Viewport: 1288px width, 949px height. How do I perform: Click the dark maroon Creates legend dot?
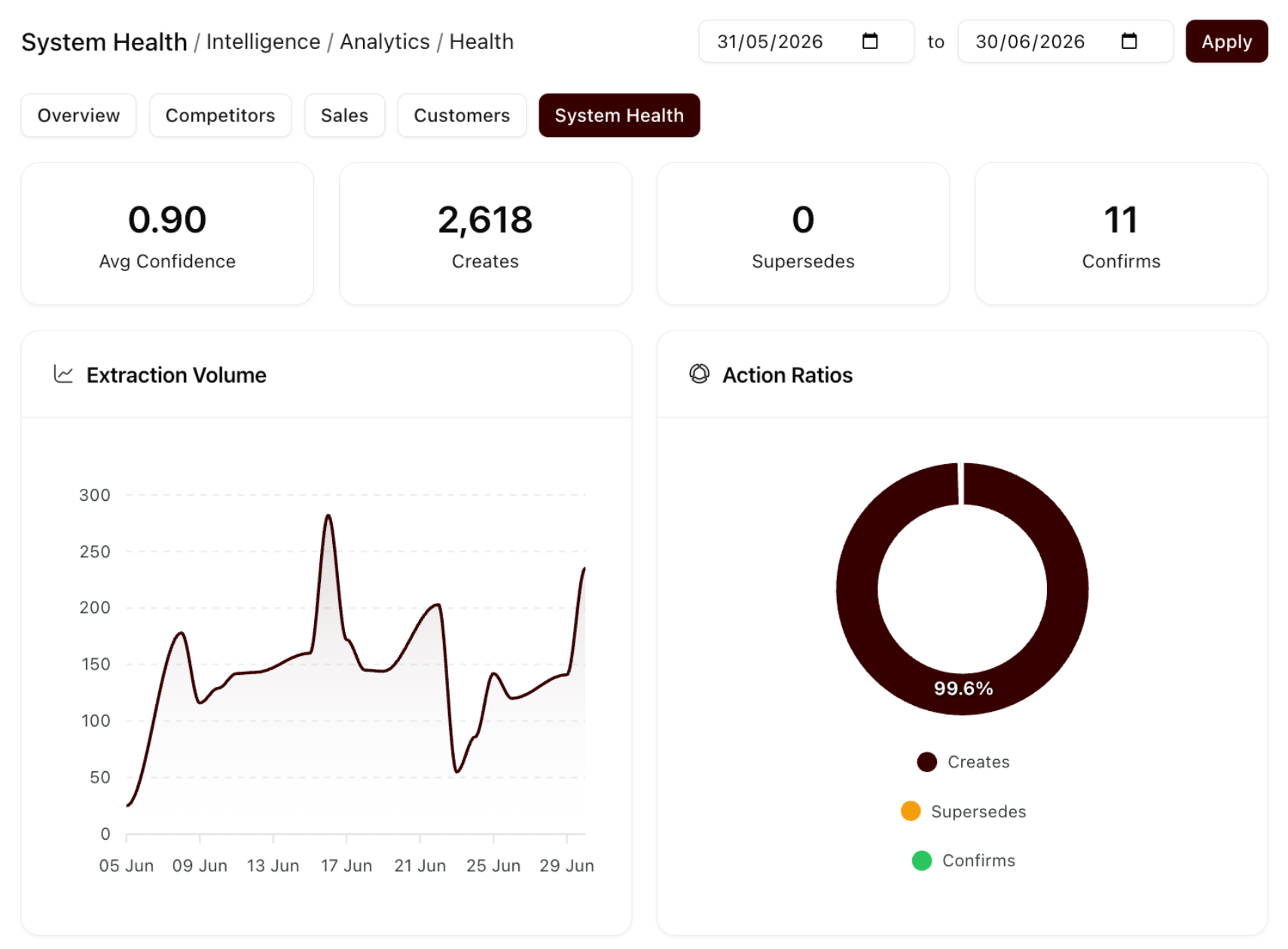[926, 762]
